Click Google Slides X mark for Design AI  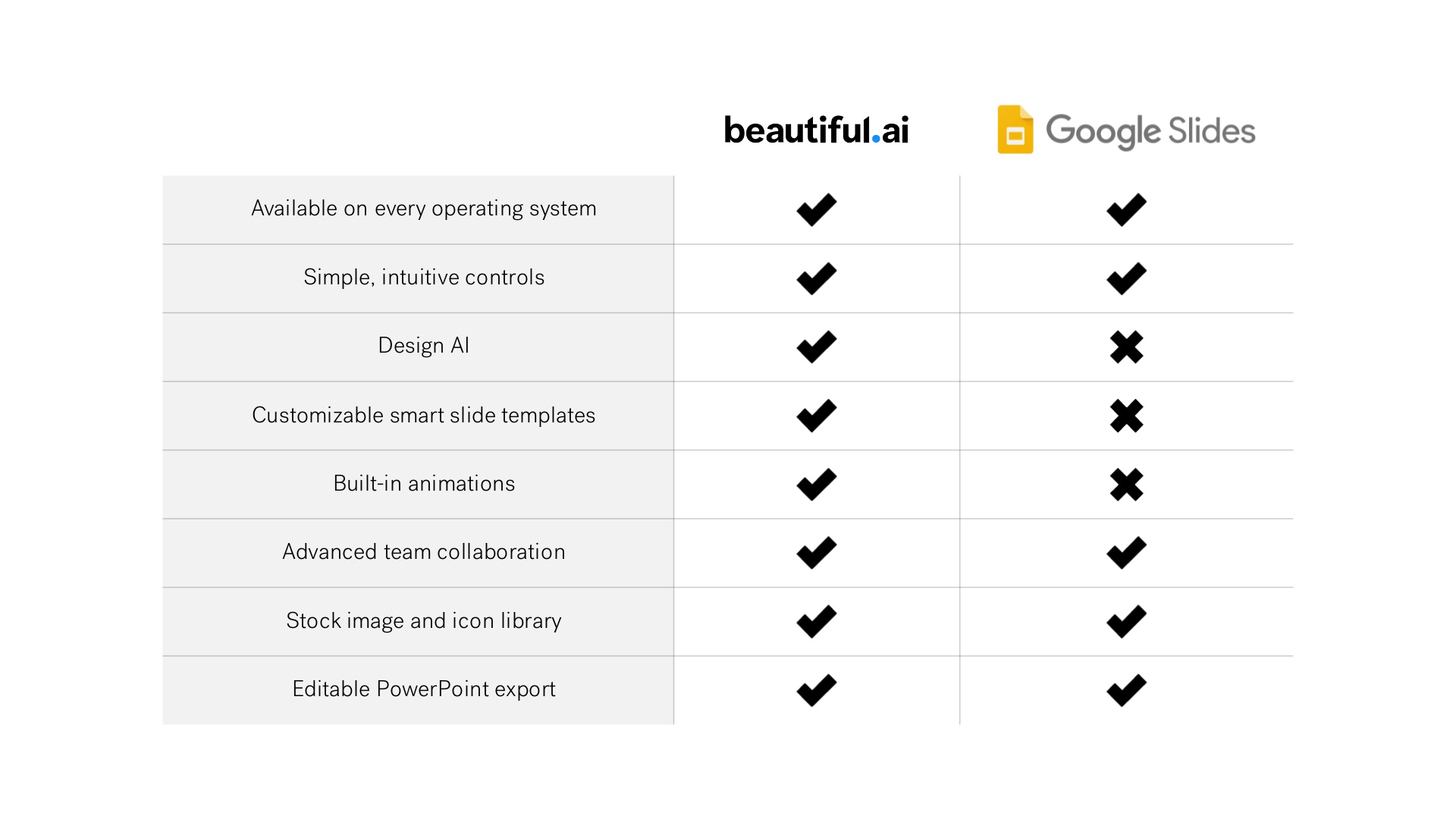[1126, 347]
